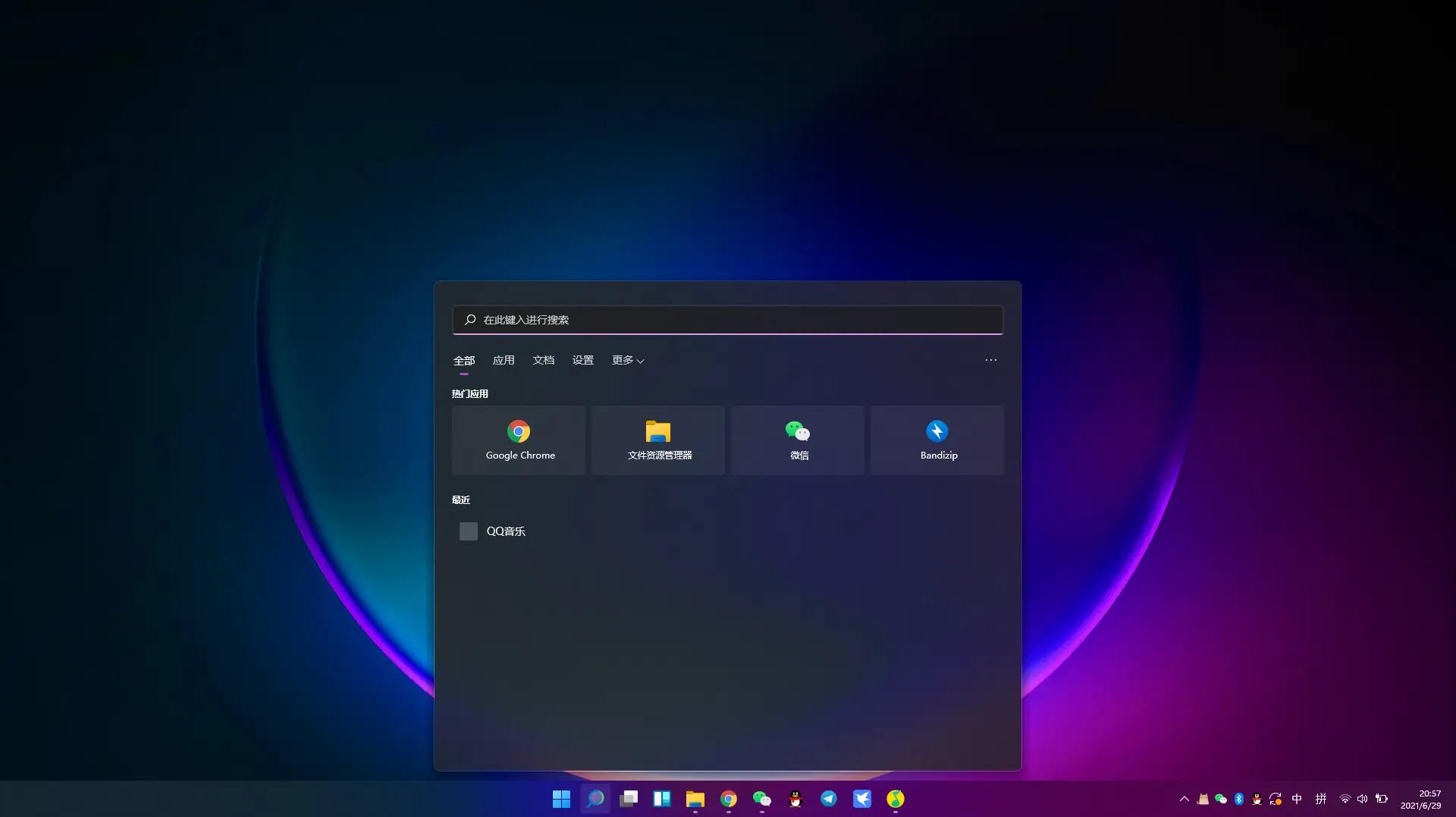
Task: Open the three-dots options menu in search panel
Action: pyautogui.click(x=991, y=360)
